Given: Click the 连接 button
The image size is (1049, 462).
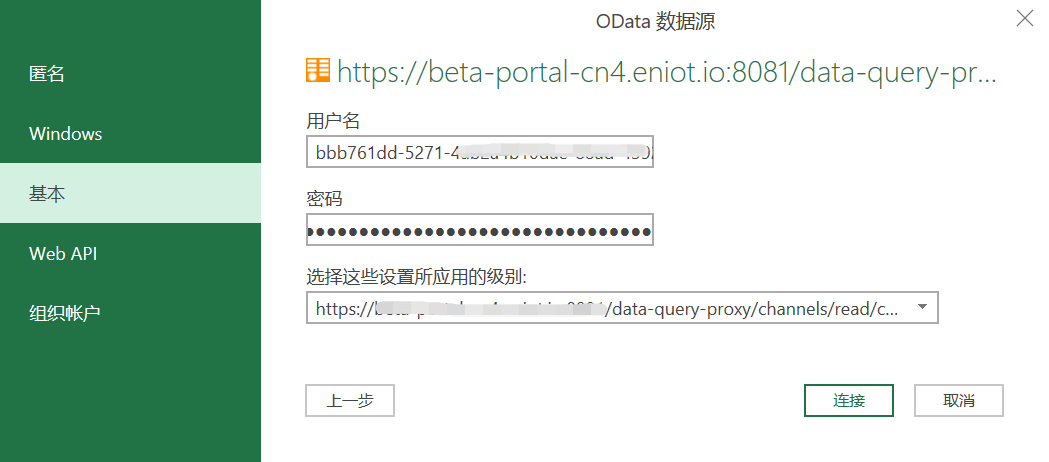Looking at the screenshot, I should [x=848, y=400].
